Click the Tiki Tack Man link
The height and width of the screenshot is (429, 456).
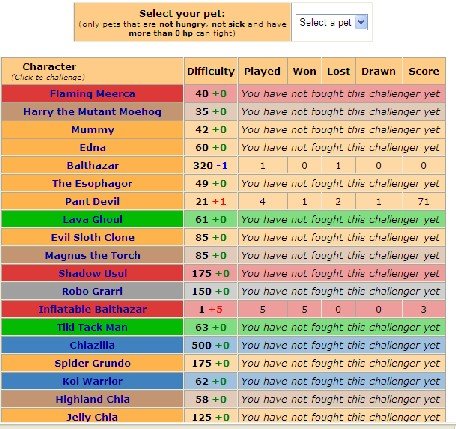tap(93, 328)
